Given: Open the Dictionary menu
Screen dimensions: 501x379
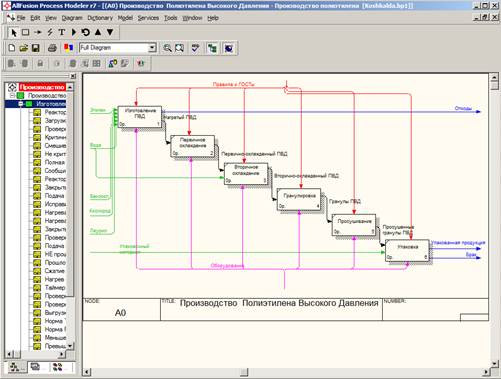Looking at the screenshot, I should click(100, 18).
